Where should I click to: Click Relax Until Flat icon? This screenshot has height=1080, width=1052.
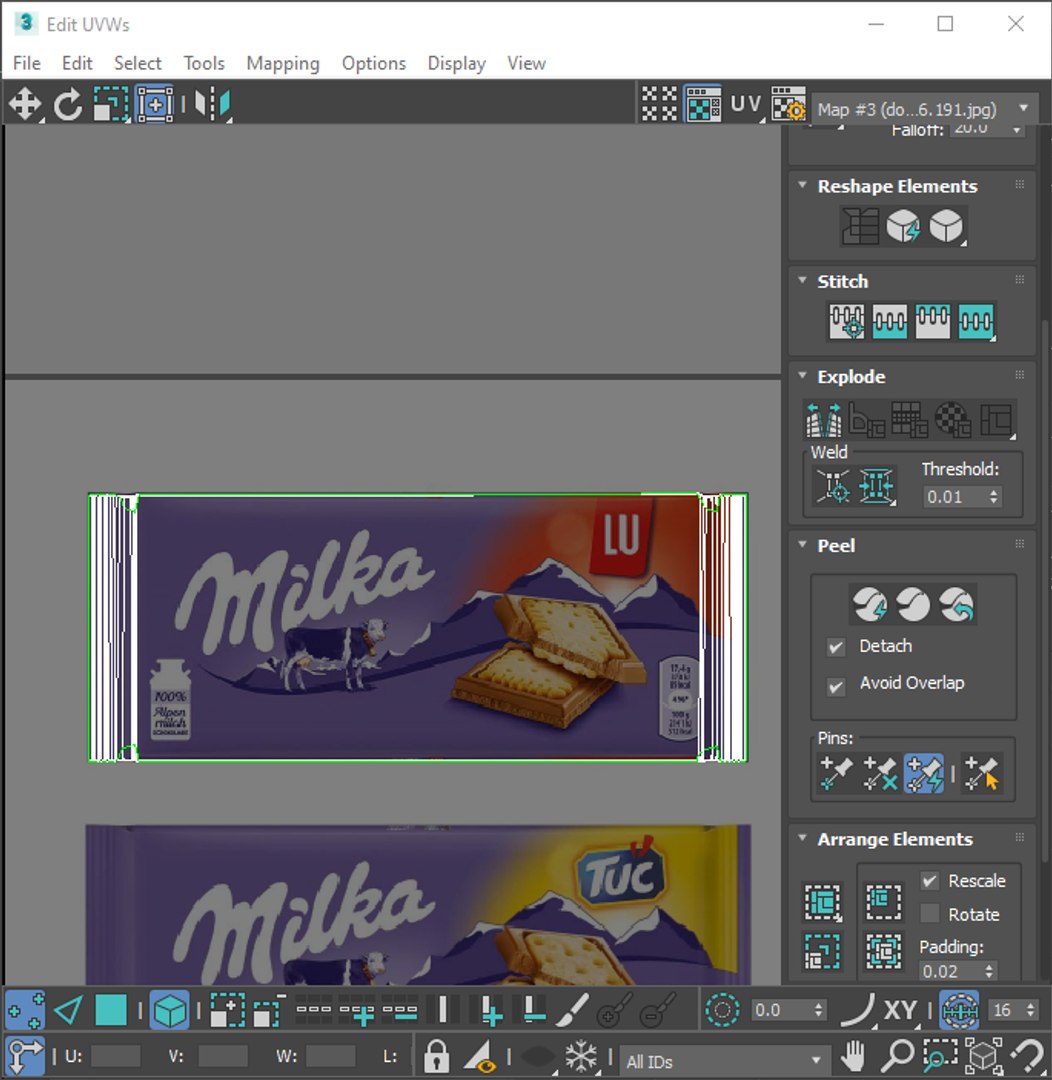click(903, 226)
